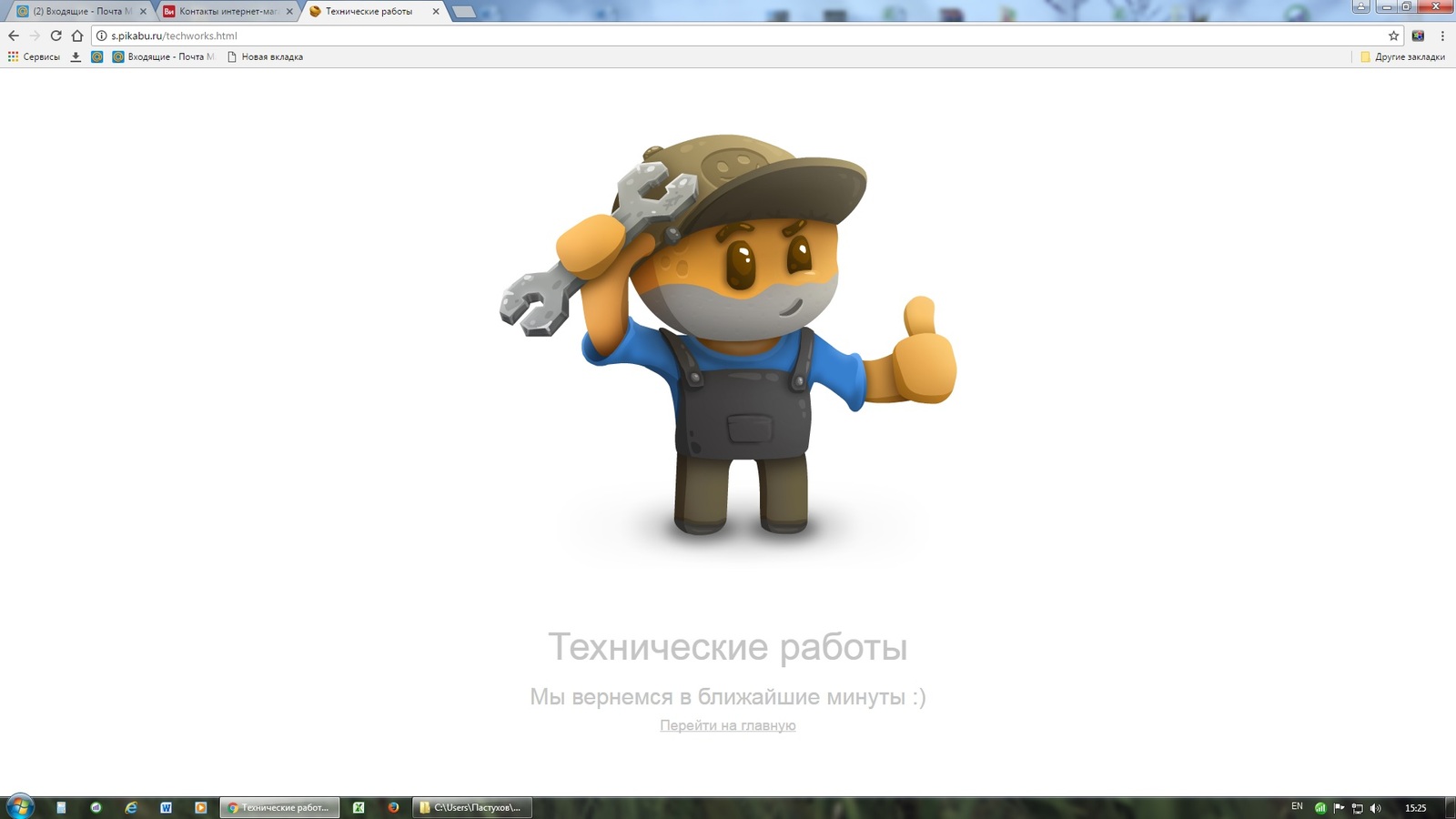The height and width of the screenshot is (819, 1456).
Task: Select the Chrome Технические работ... taskbar button
Action: pos(279,807)
